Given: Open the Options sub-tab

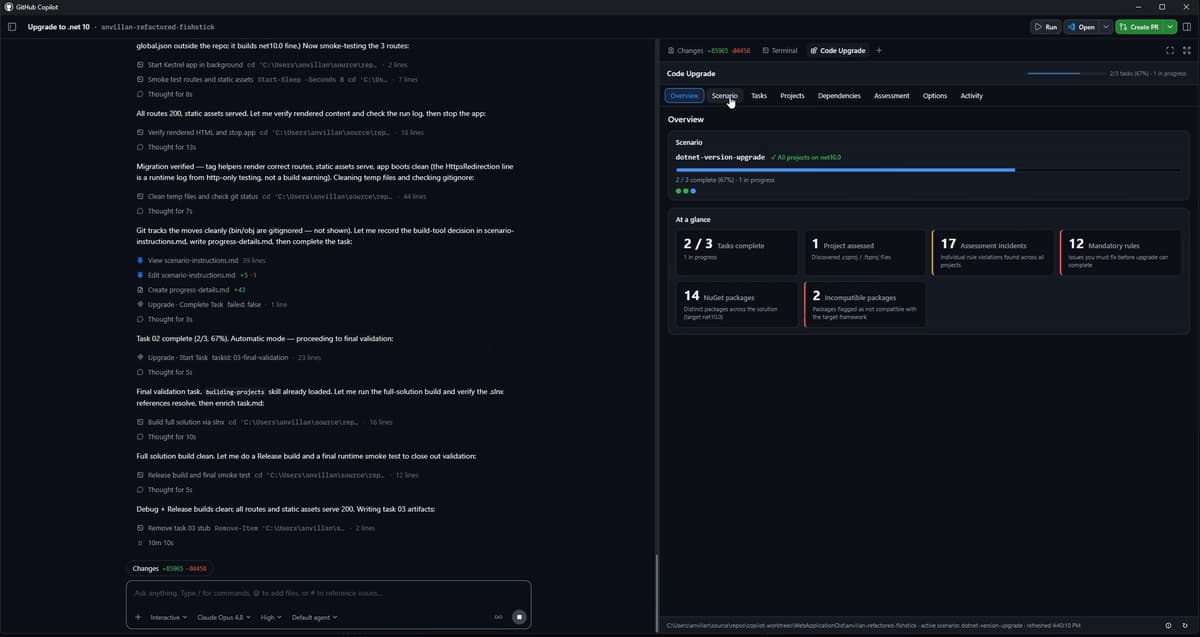Looking at the screenshot, I should pyautogui.click(x=935, y=96).
